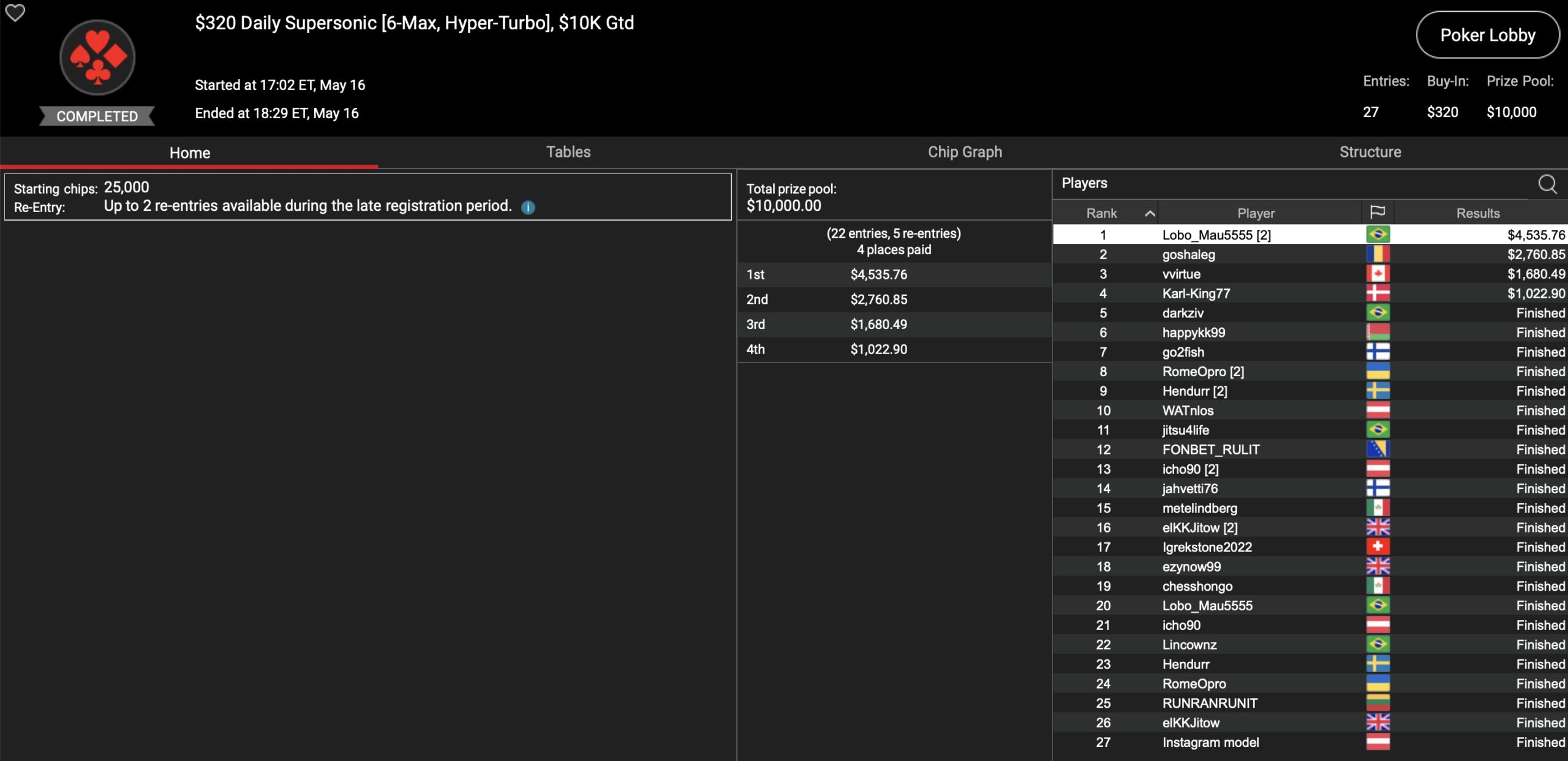Switch to the Tables tab
This screenshot has height=761, width=1568.
coord(568,152)
